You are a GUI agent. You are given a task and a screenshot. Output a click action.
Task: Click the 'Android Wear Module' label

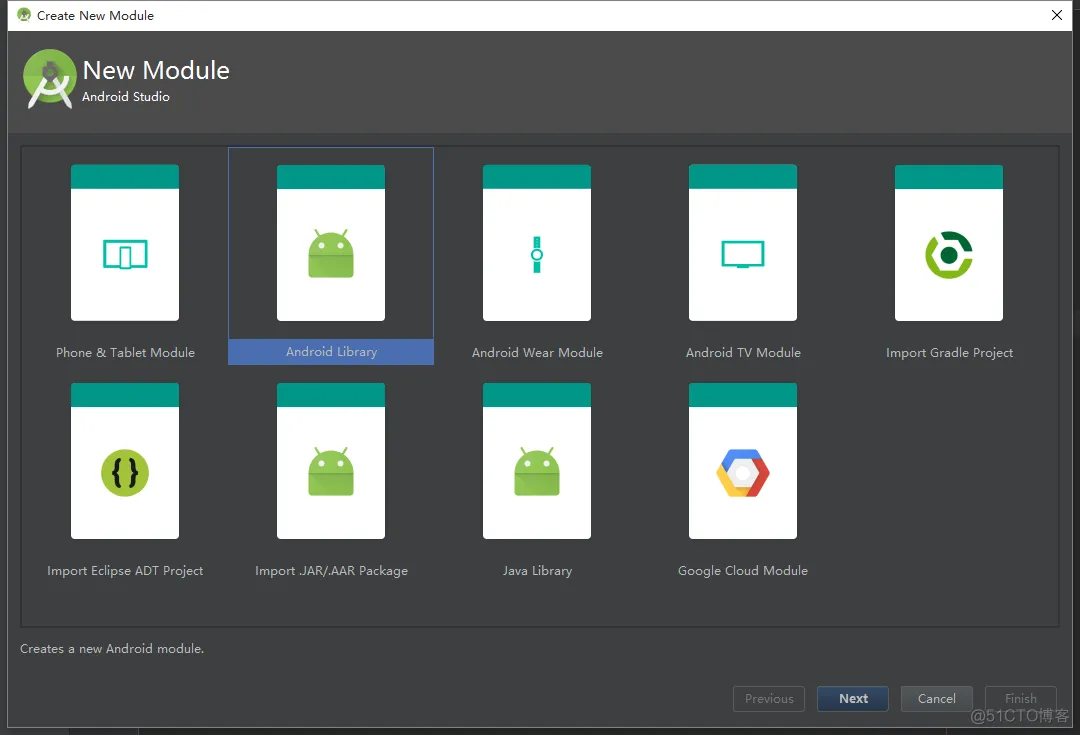(x=537, y=353)
